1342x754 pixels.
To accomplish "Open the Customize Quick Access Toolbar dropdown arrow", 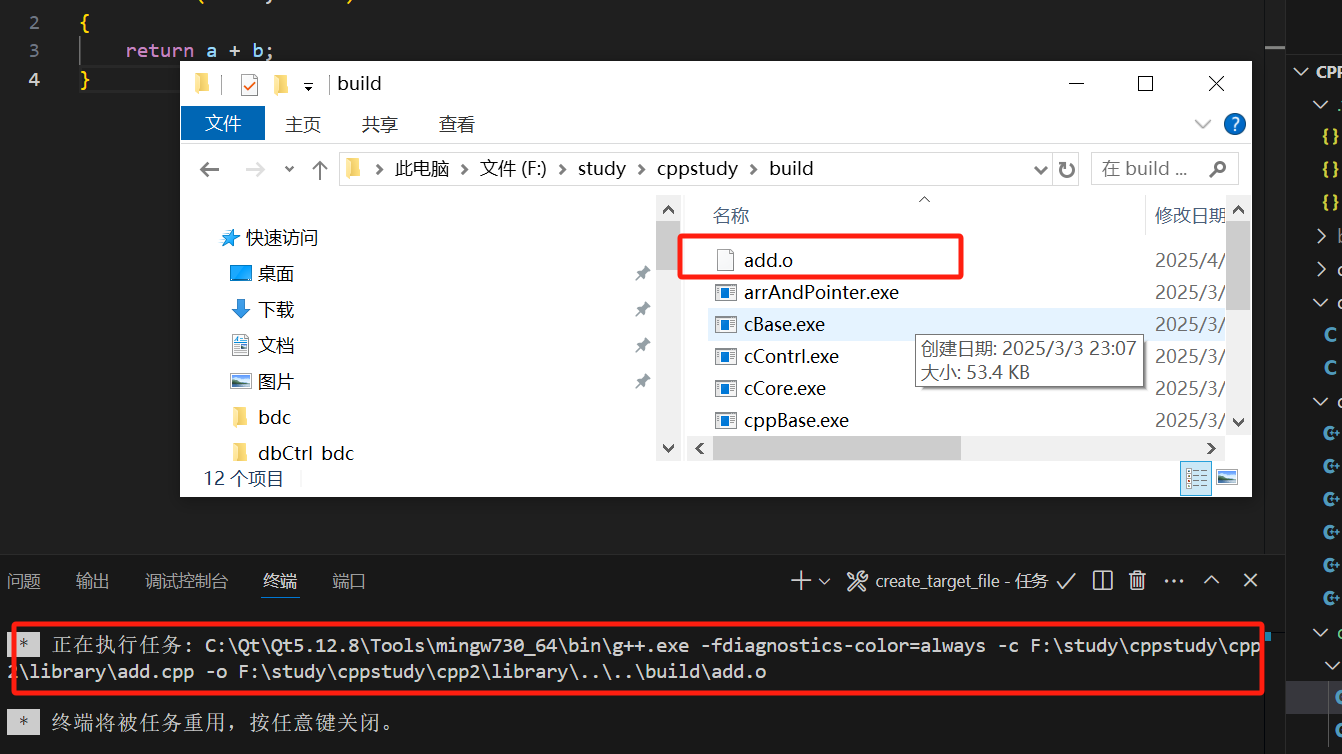I will [308, 87].
